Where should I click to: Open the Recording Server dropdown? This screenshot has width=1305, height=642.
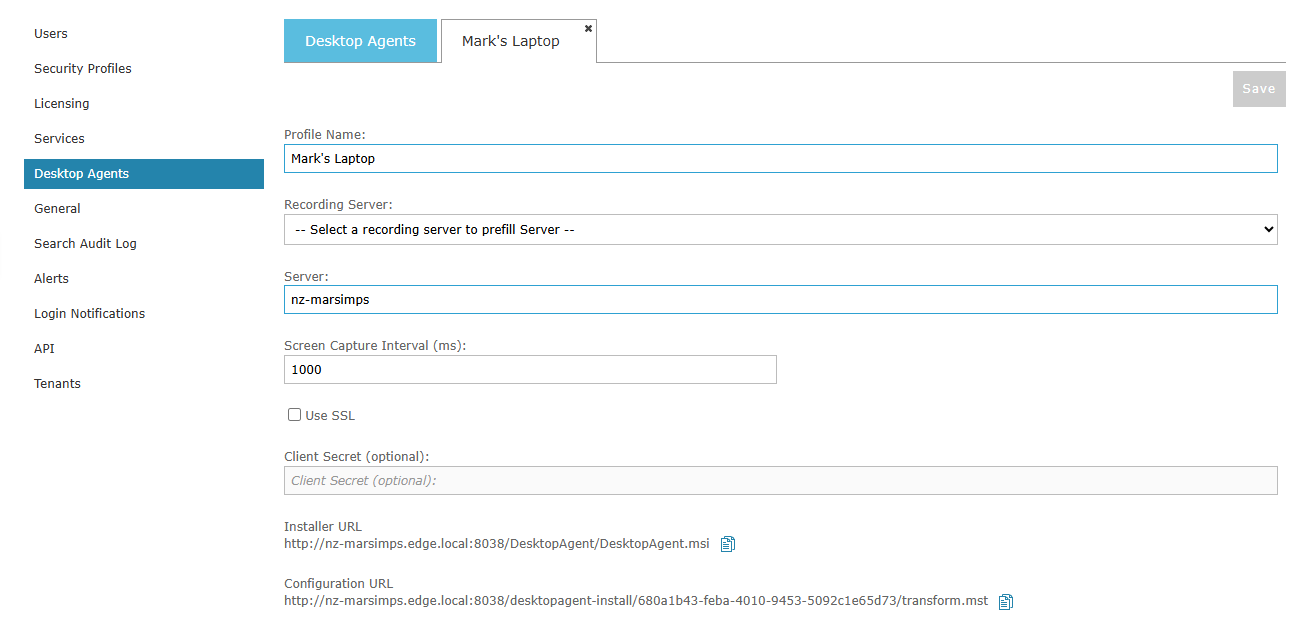[781, 229]
